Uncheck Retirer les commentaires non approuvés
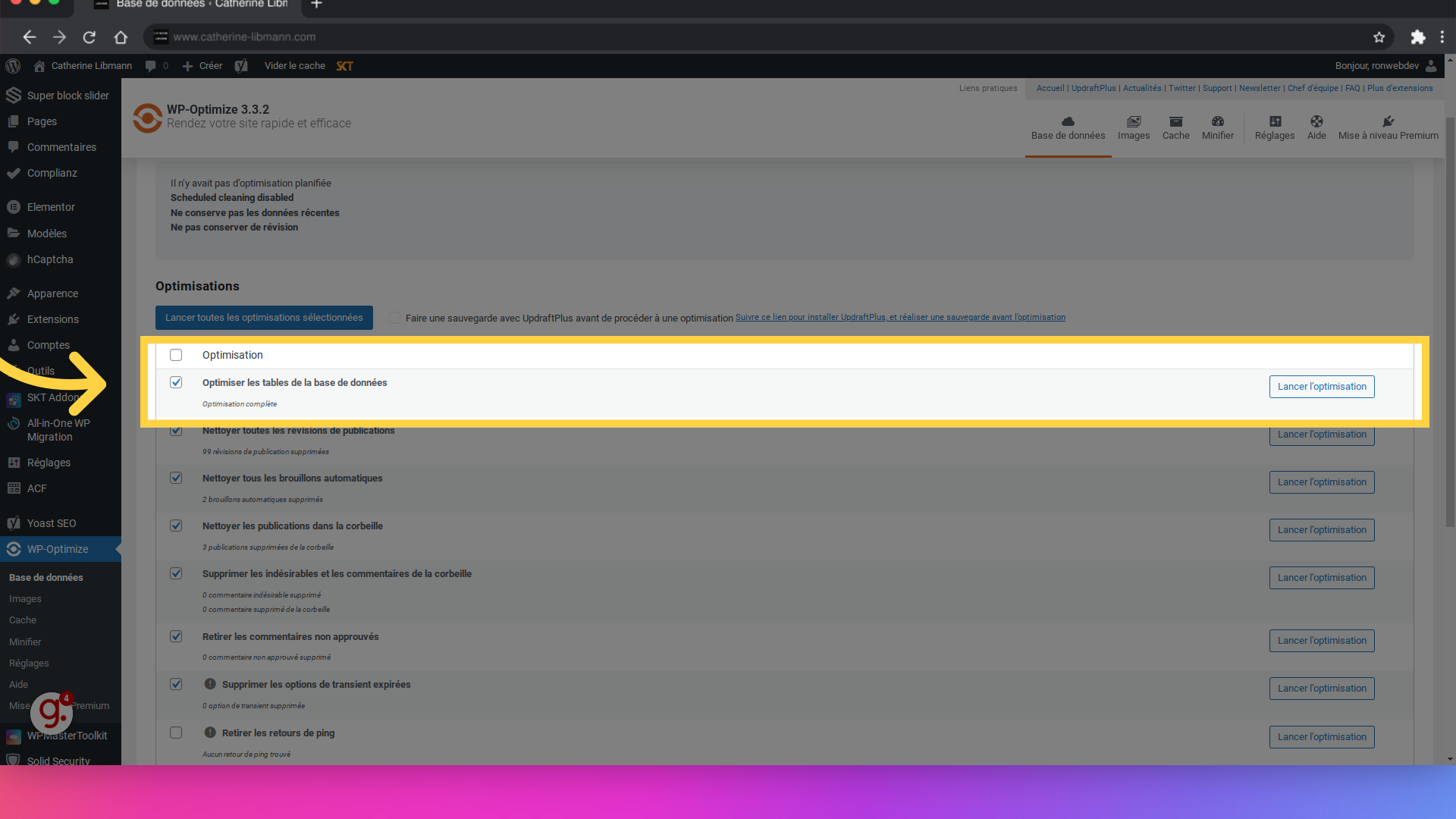The width and height of the screenshot is (1456, 819). (176, 636)
